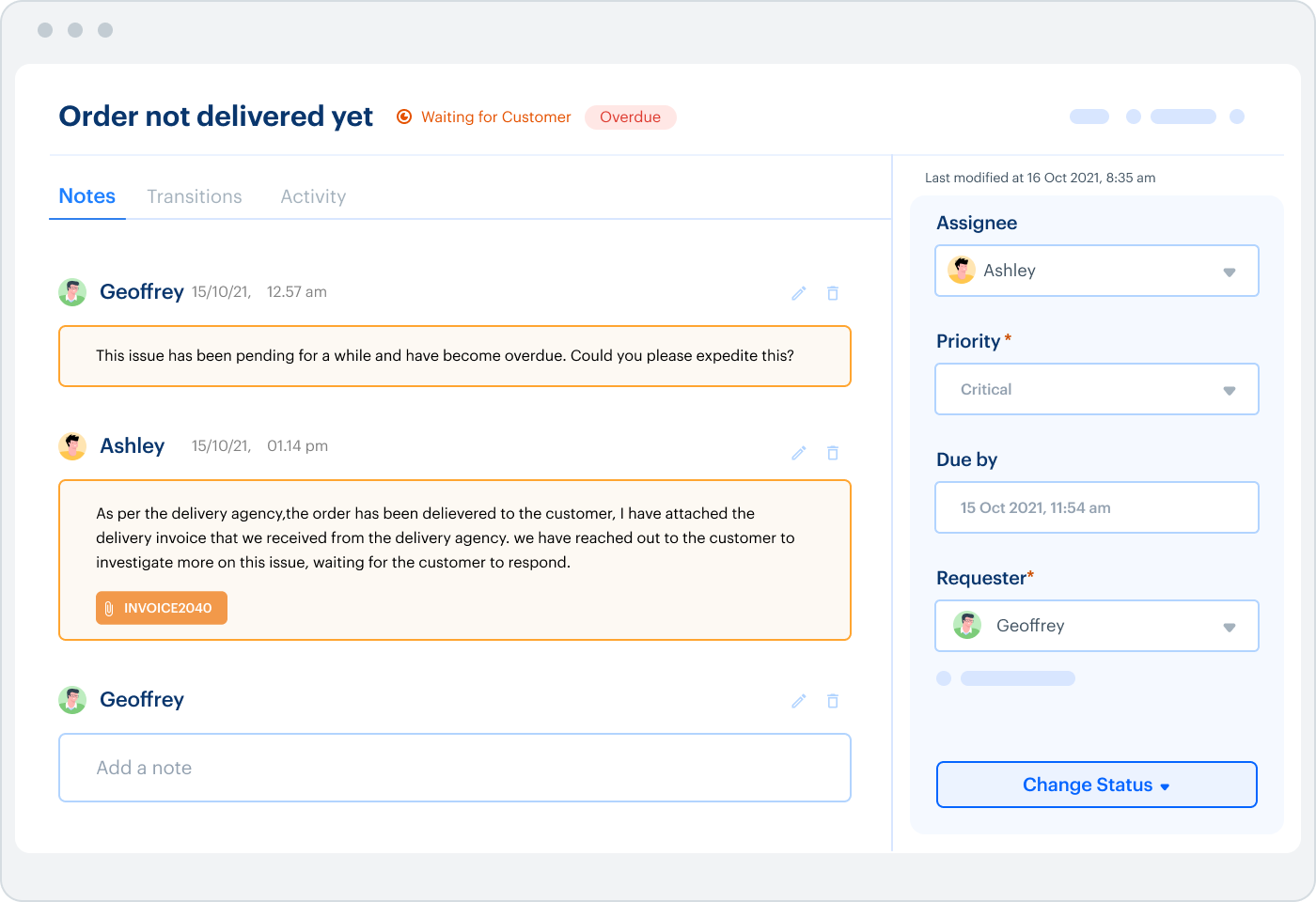Click the Add a note field
Image resolution: width=1316 pixels, height=902 pixels.
[x=455, y=768]
